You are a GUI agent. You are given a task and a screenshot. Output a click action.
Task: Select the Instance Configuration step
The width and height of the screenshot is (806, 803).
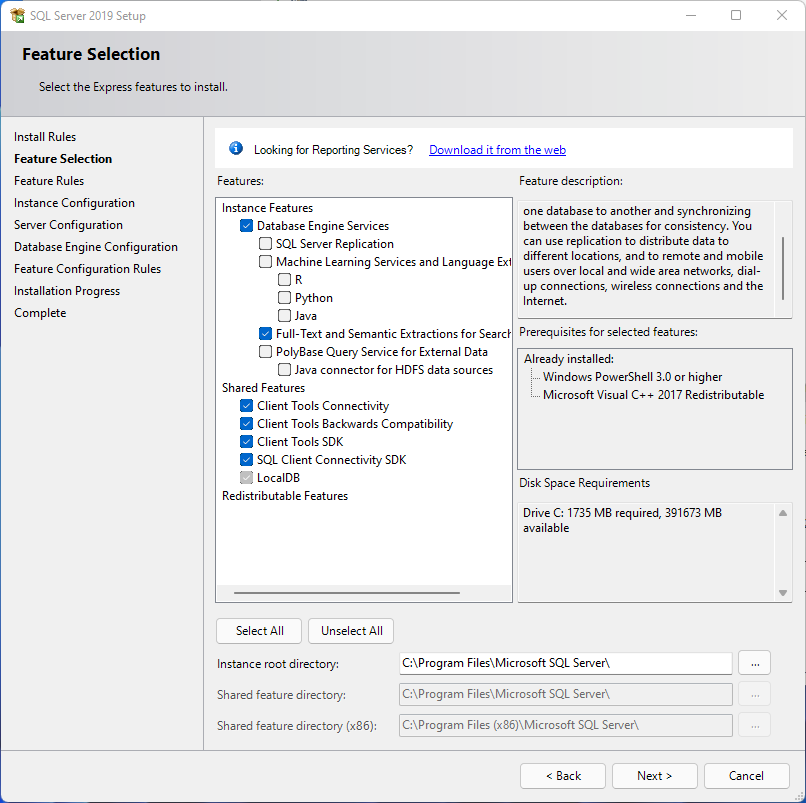[x=75, y=203]
